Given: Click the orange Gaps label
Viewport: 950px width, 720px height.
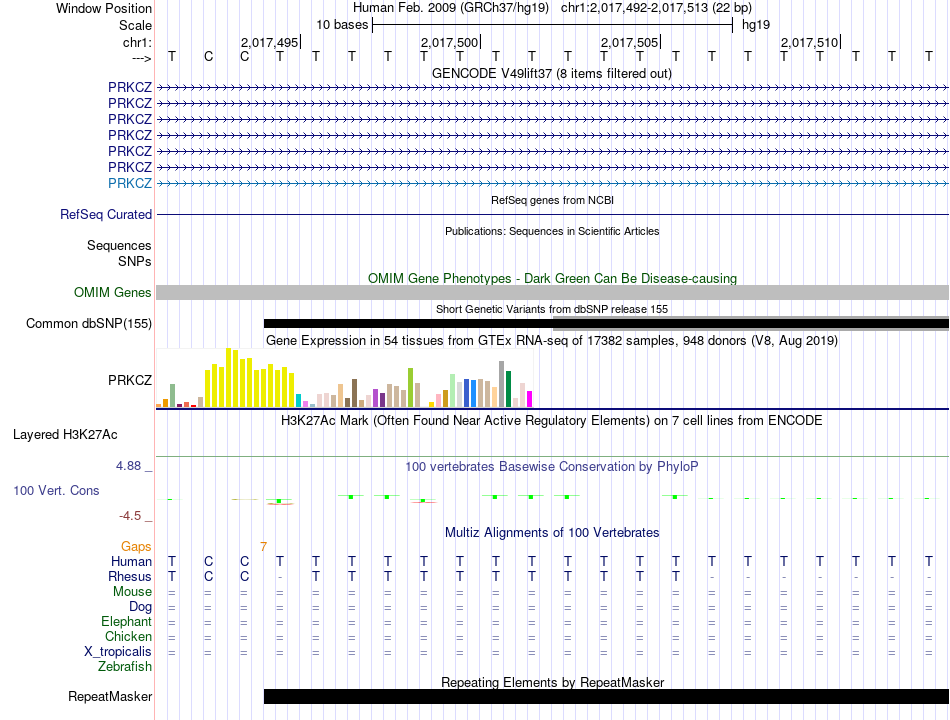Looking at the screenshot, I should coord(136,547).
